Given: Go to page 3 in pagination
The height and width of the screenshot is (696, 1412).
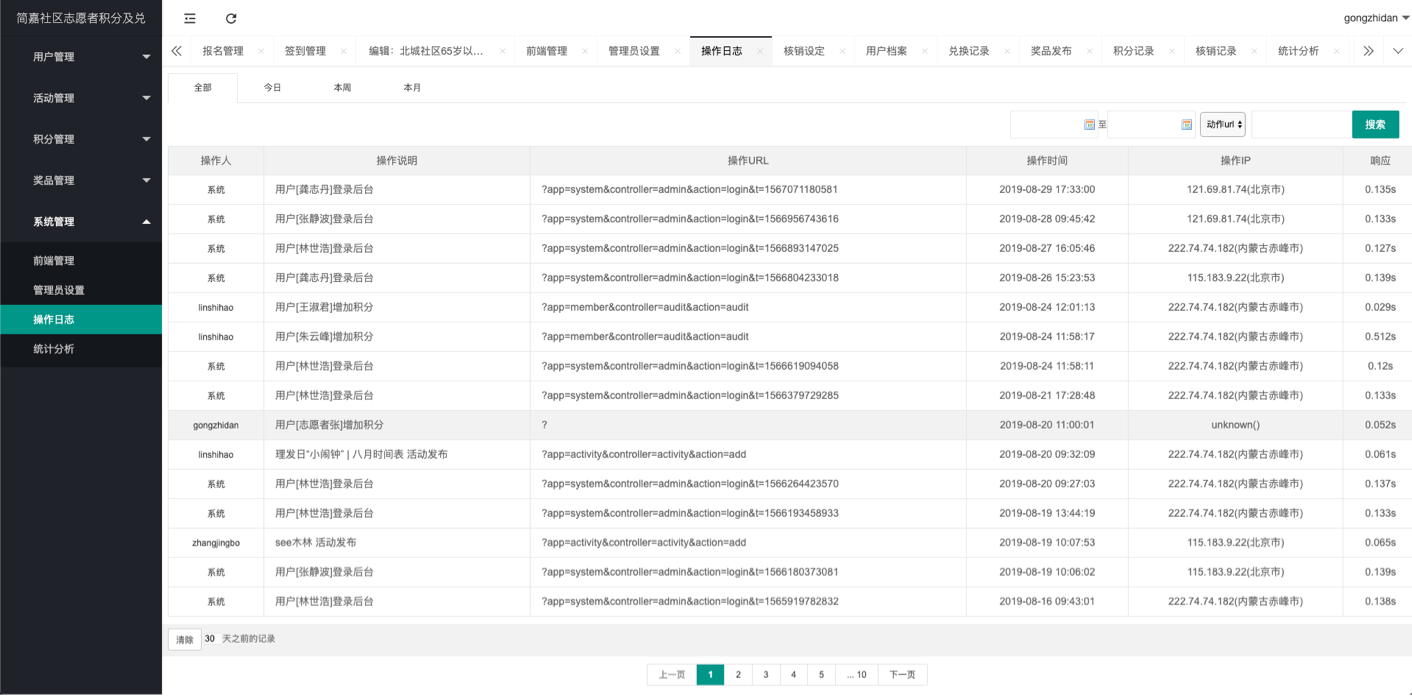Looking at the screenshot, I should click(x=766, y=675).
